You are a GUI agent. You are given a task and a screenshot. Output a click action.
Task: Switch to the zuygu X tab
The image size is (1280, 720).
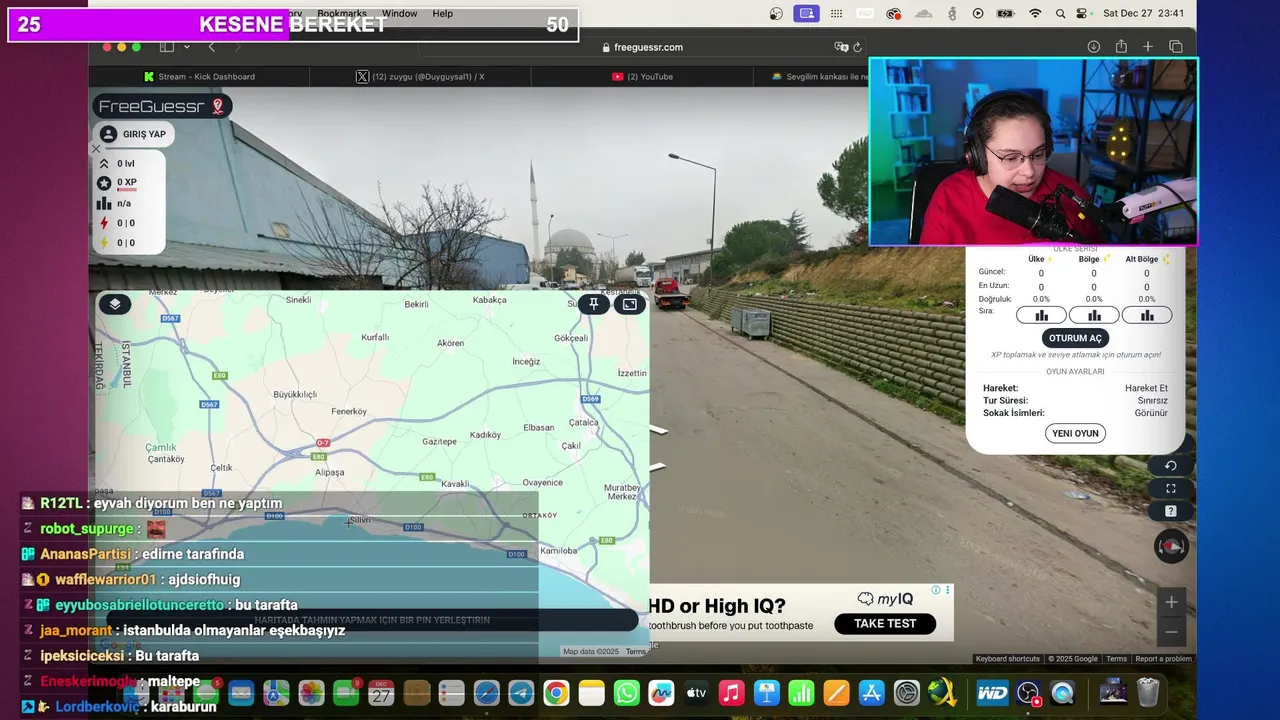click(420, 76)
